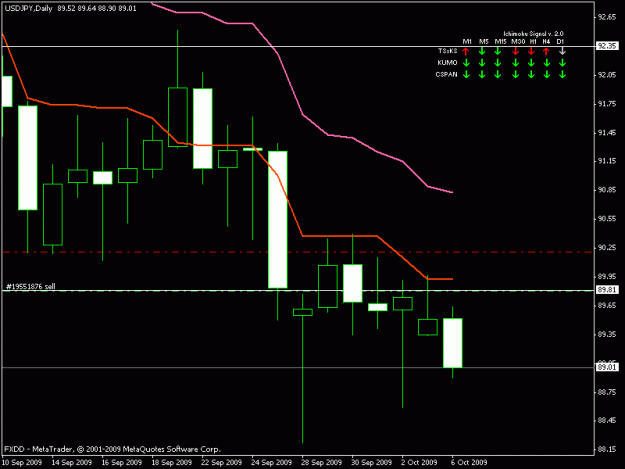Click the M5 timeframe column header

click(483, 41)
